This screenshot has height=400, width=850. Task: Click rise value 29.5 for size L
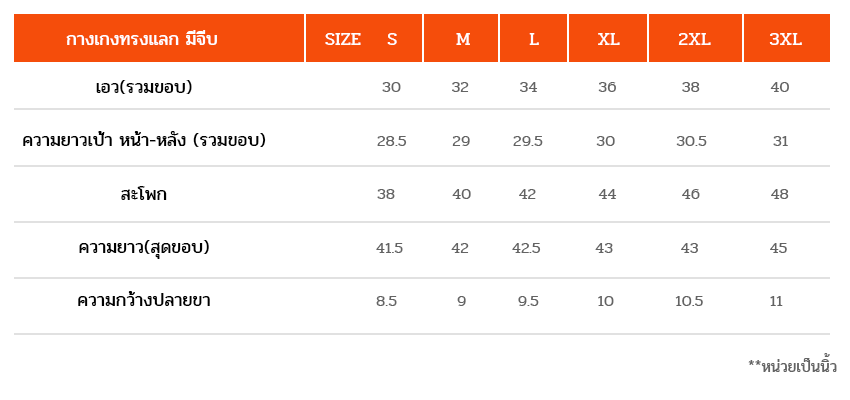click(x=528, y=141)
